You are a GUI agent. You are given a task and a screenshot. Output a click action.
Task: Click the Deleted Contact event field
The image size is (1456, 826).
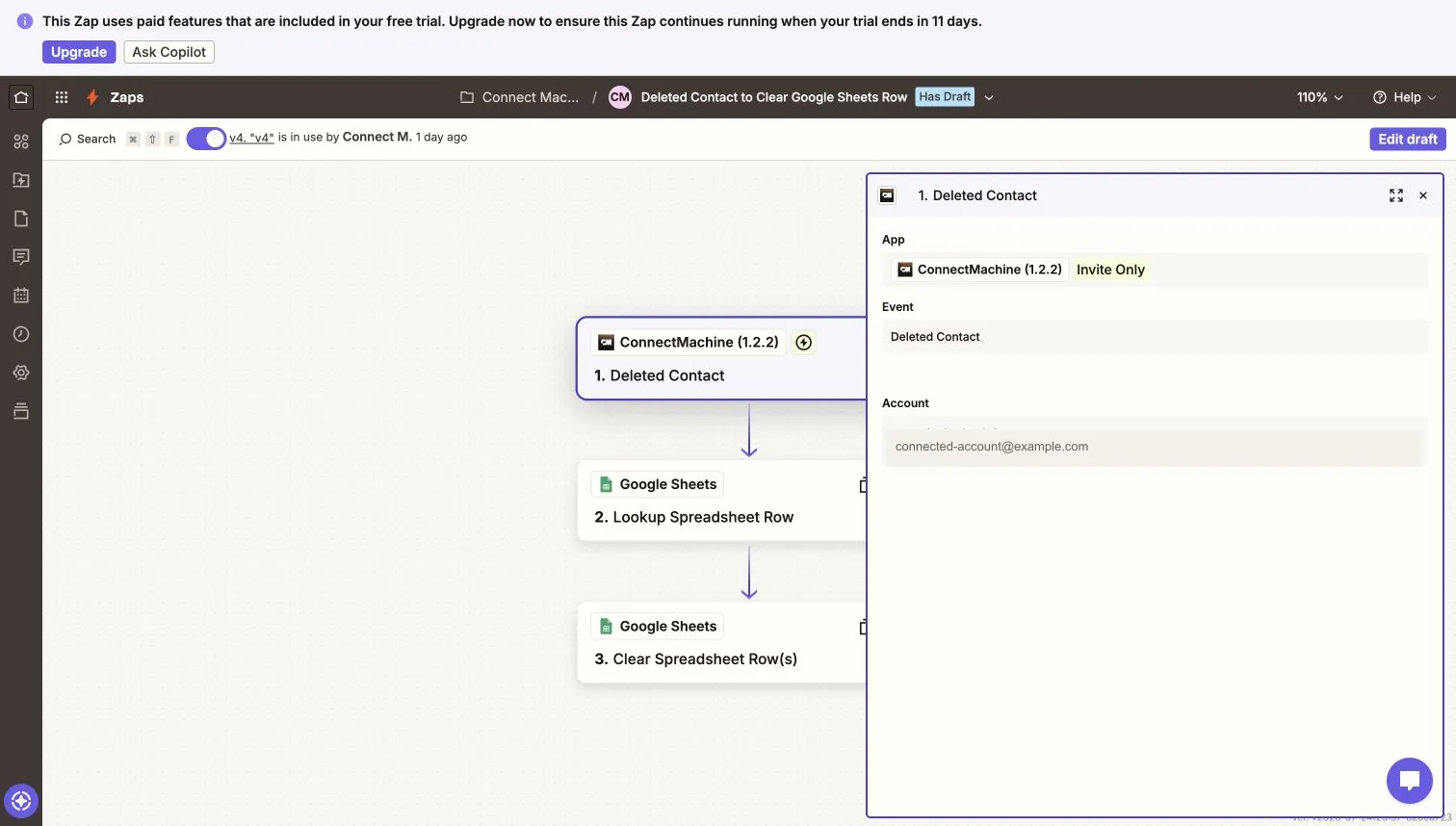[x=1155, y=337]
